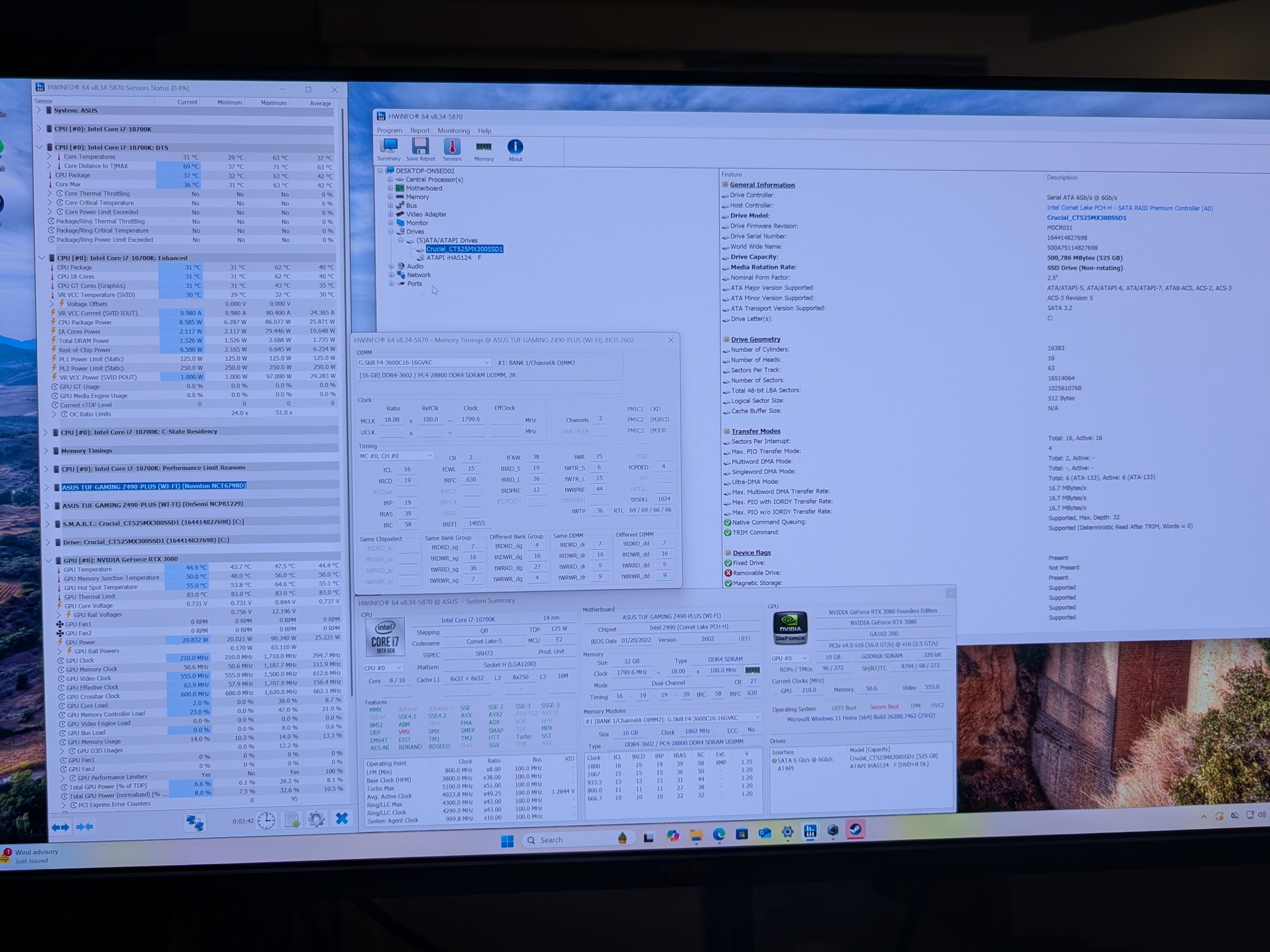Open the GPU #0 selector dropdown
The width and height of the screenshot is (1270, 952).
coord(789,658)
